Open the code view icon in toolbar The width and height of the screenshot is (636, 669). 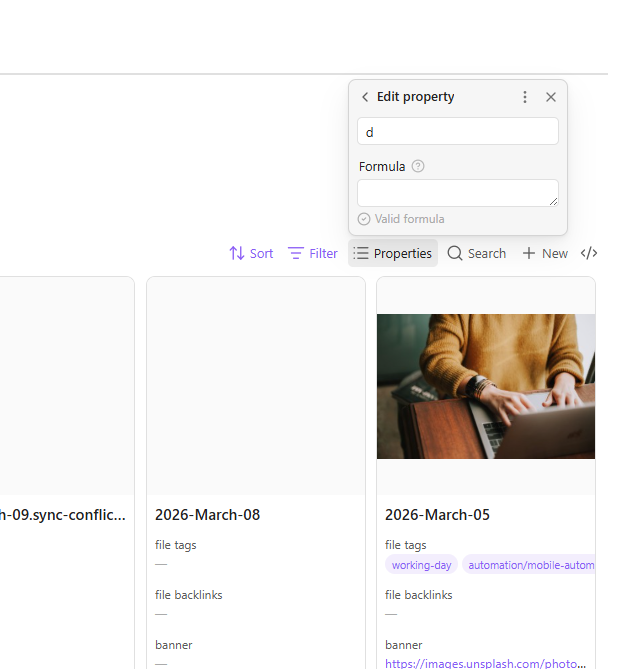[589, 253]
